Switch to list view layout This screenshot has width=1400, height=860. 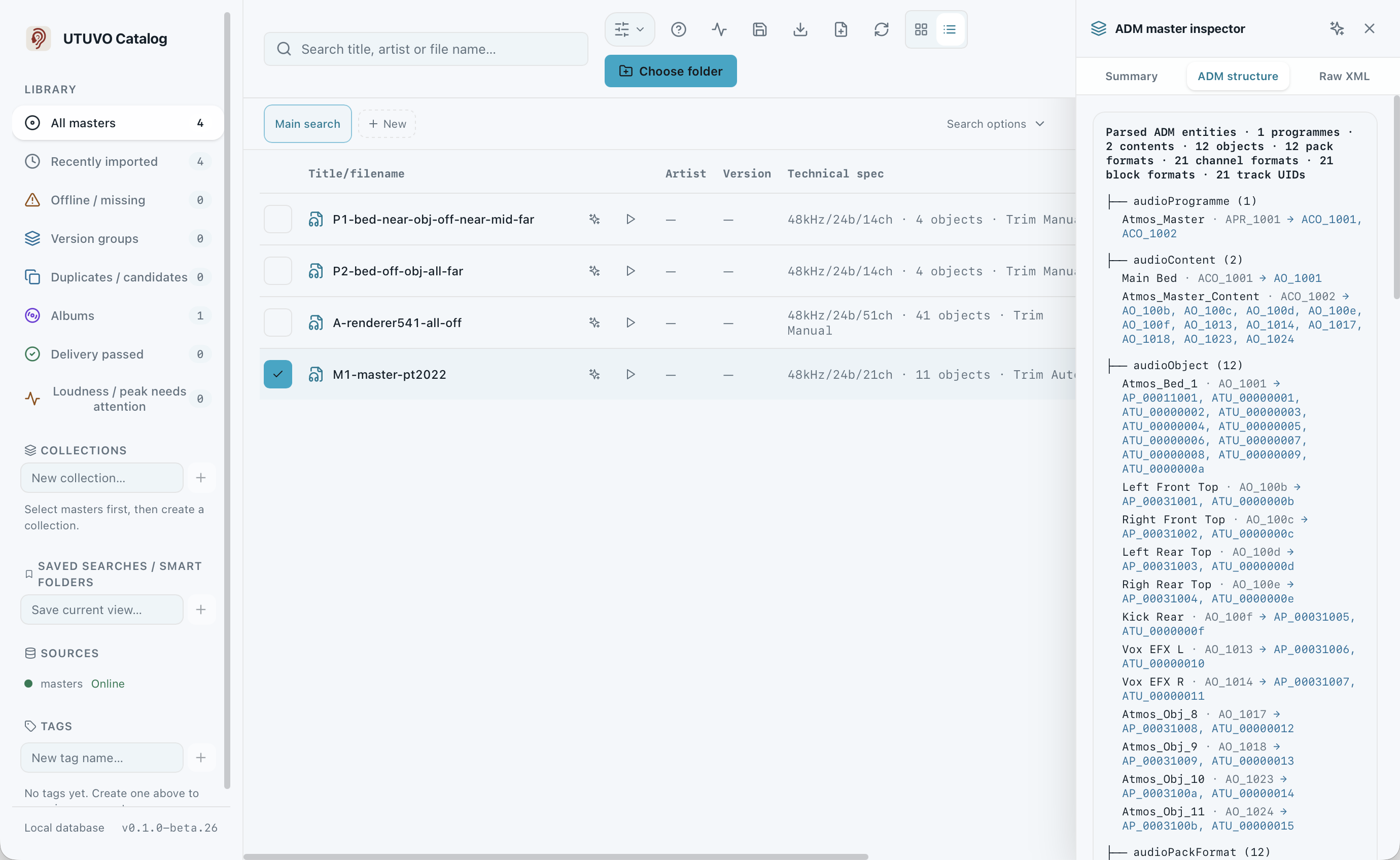coord(950,29)
